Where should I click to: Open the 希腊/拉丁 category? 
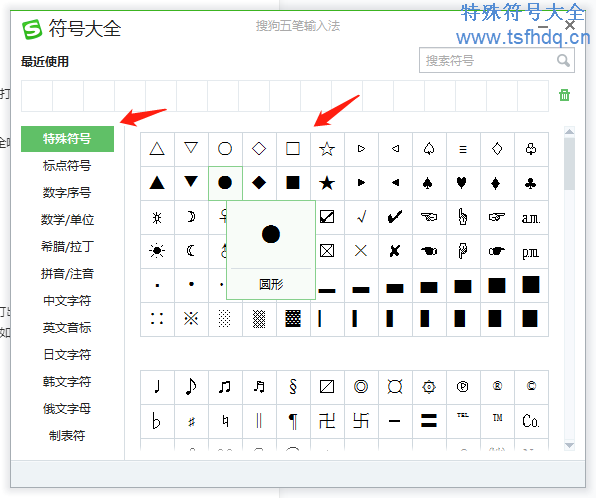[67, 247]
